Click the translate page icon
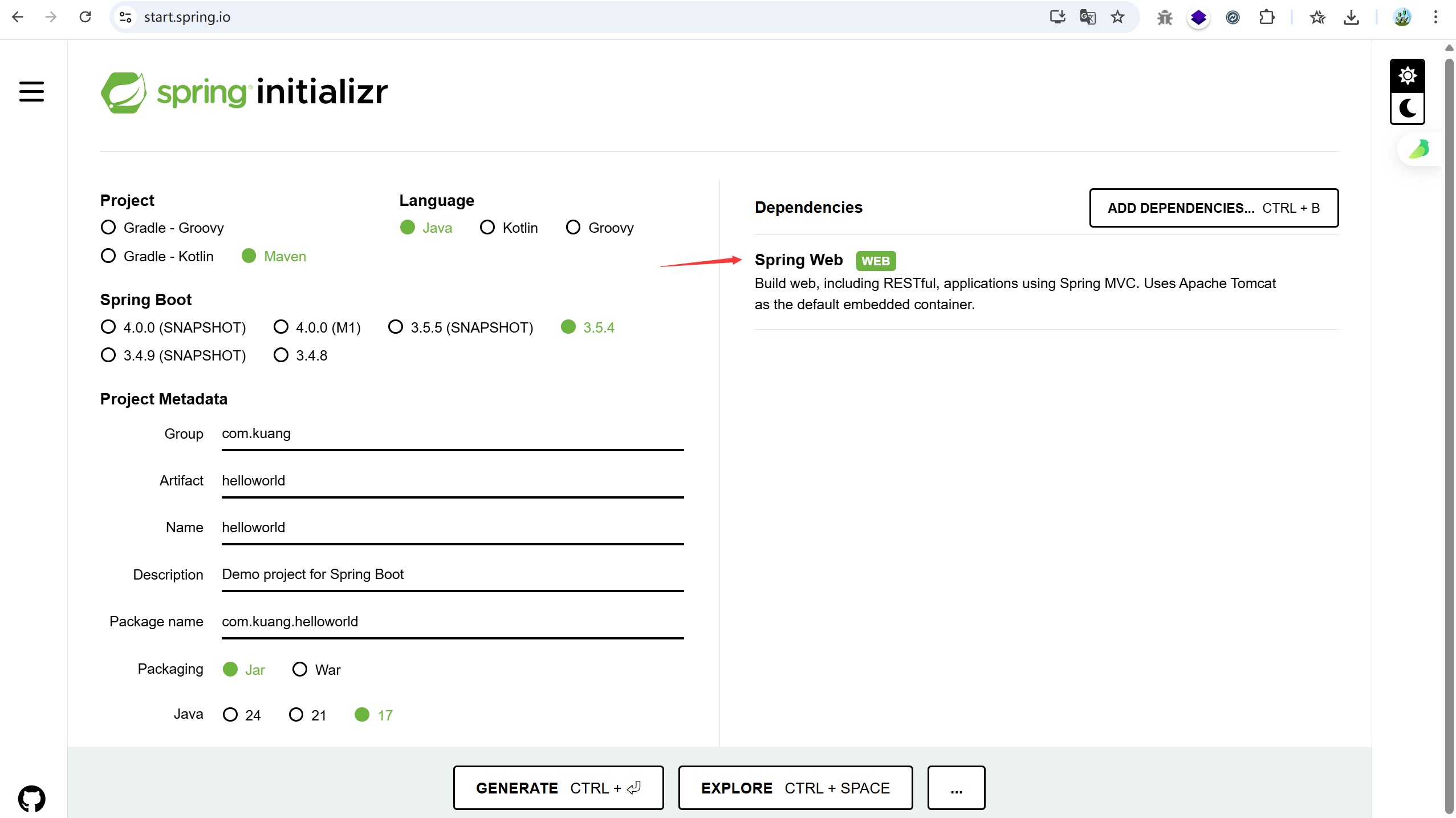Screen dimensions: 1456x818 1088,17
